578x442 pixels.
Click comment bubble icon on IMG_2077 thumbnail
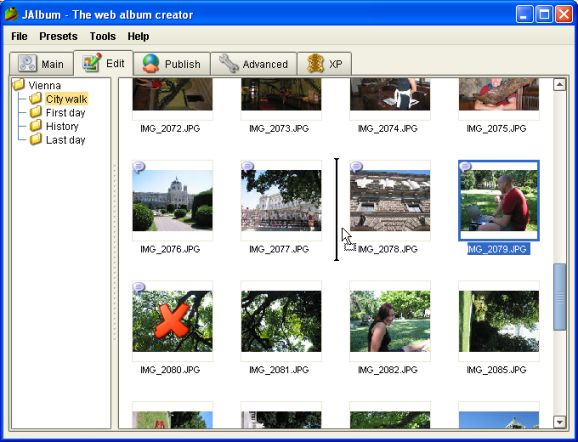point(247,167)
